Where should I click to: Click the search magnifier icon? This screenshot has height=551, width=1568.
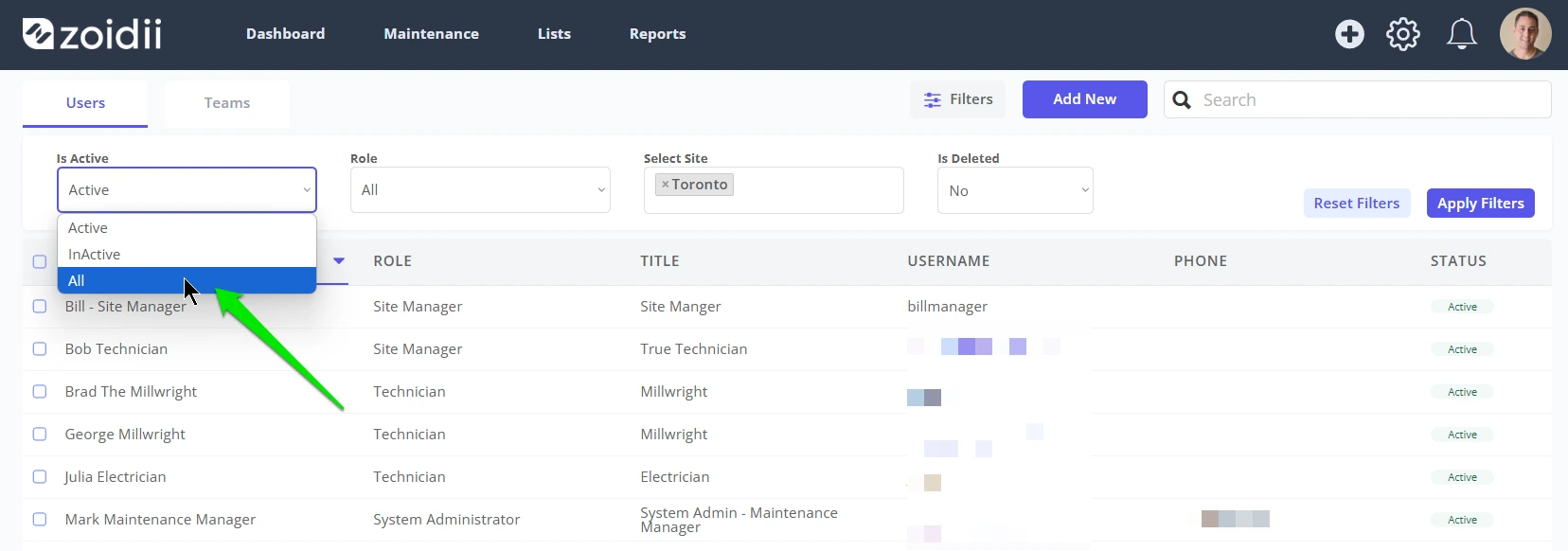click(x=1182, y=99)
